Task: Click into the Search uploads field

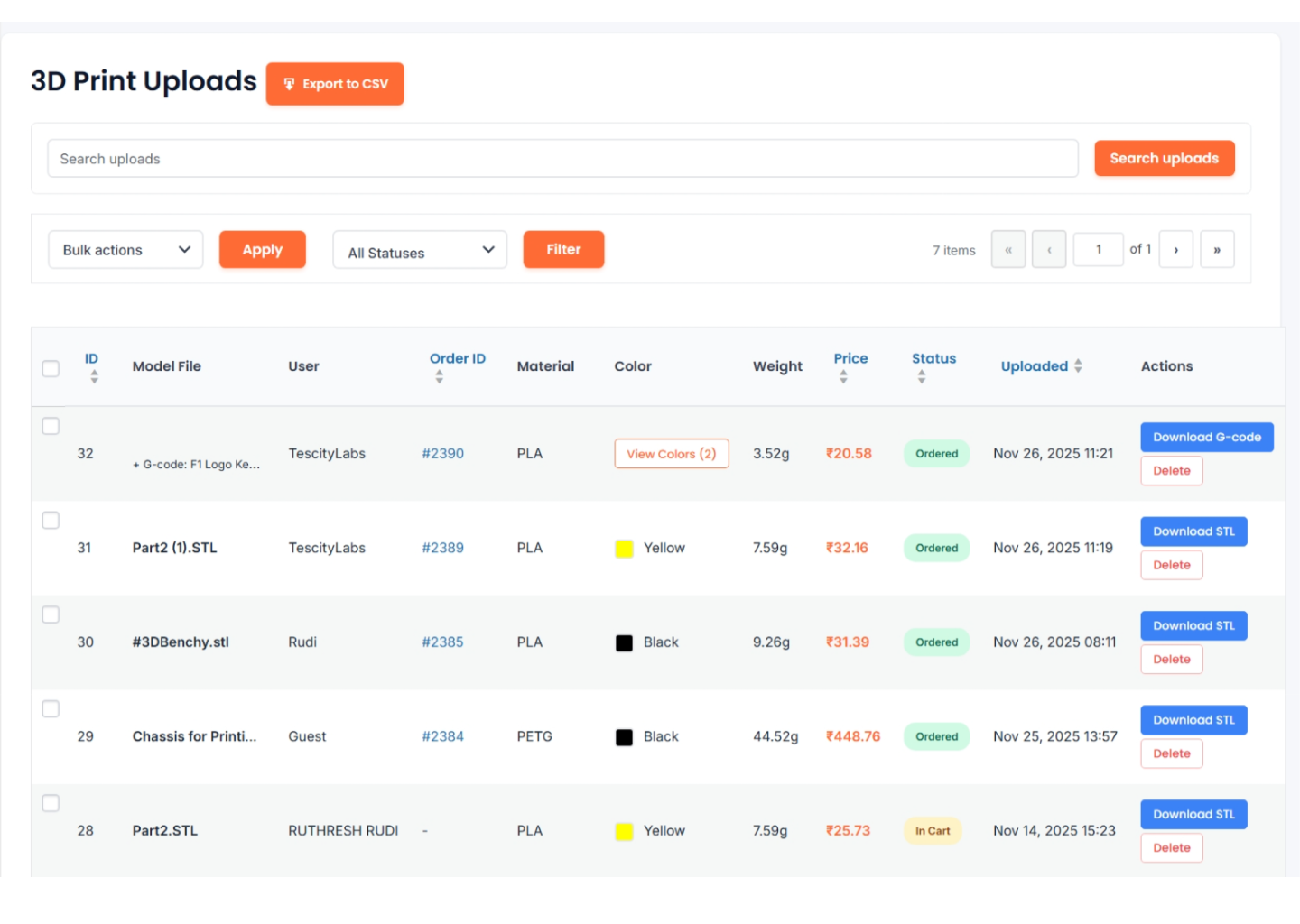Action: pos(562,159)
